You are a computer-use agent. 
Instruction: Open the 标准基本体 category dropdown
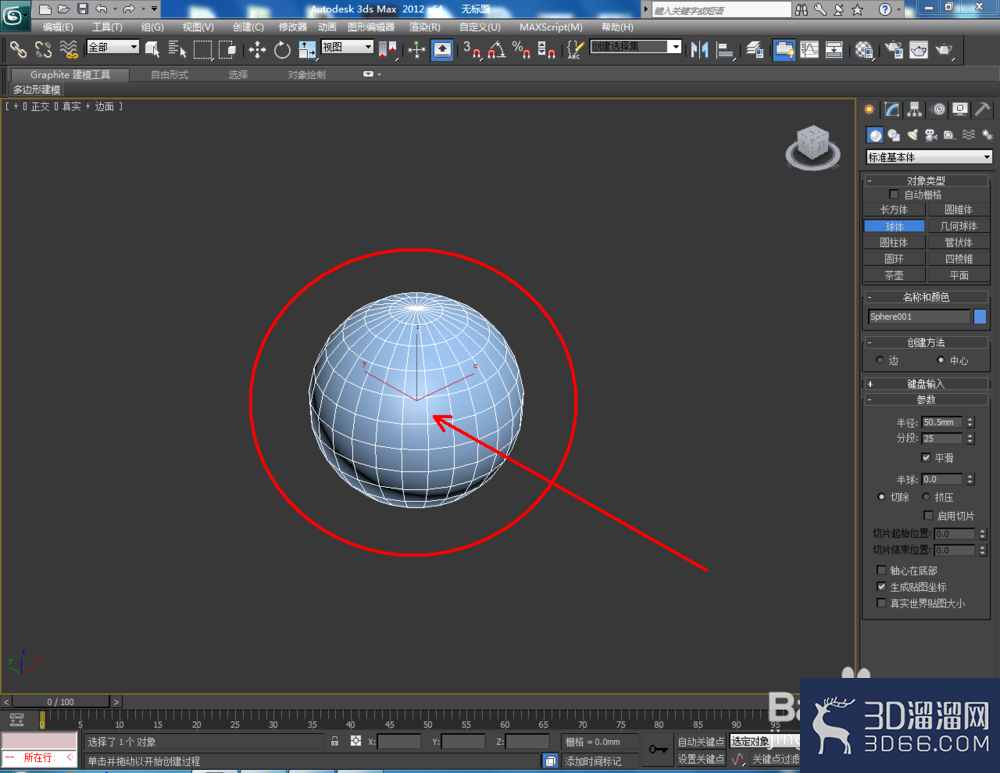(929, 157)
